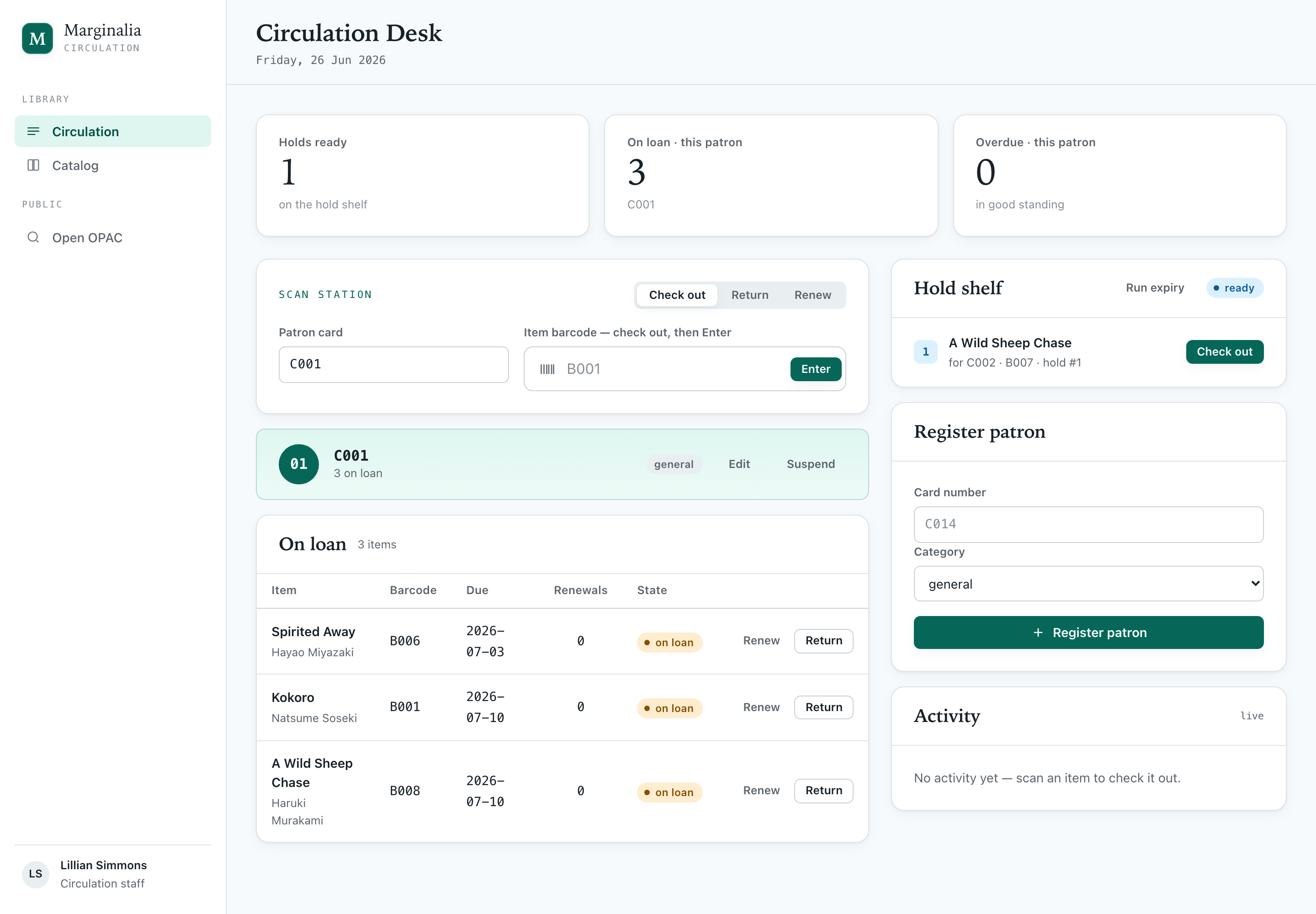Click the Catalog book icon in sidebar
The image size is (1316, 914).
pyautogui.click(x=33, y=165)
